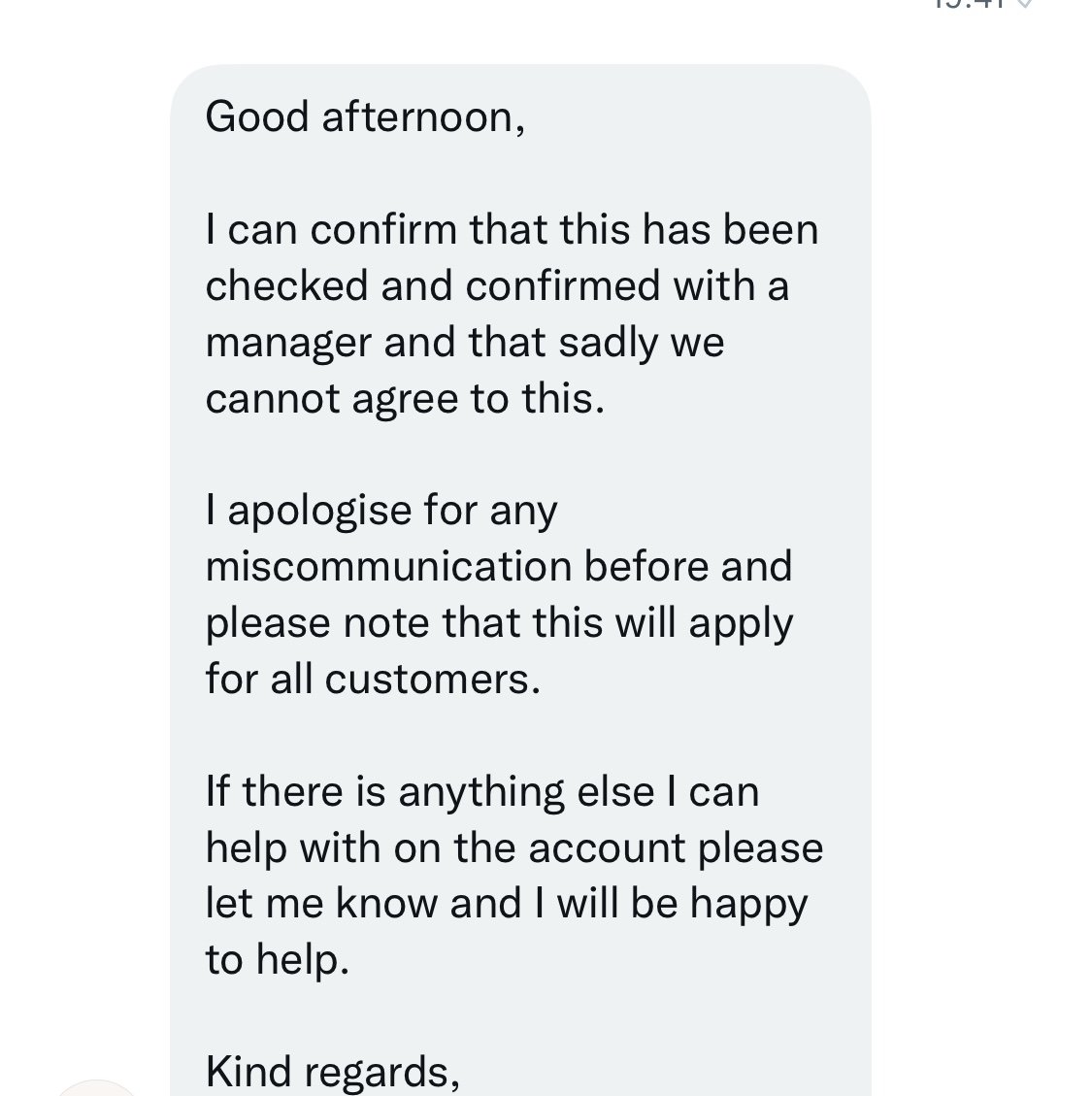Tap the line 'let me know and I will be happy'

click(506, 905)
